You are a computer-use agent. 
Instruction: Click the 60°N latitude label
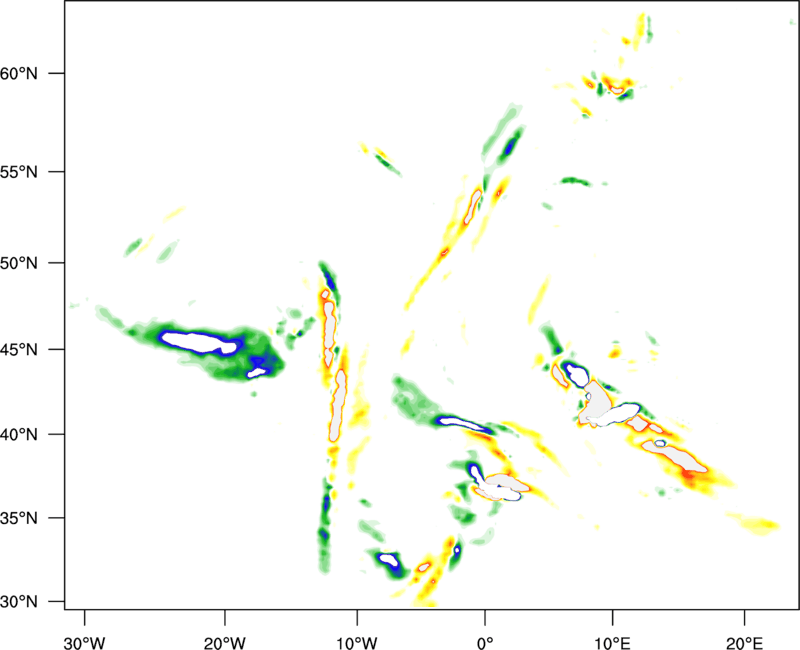(x=19, y=73)
